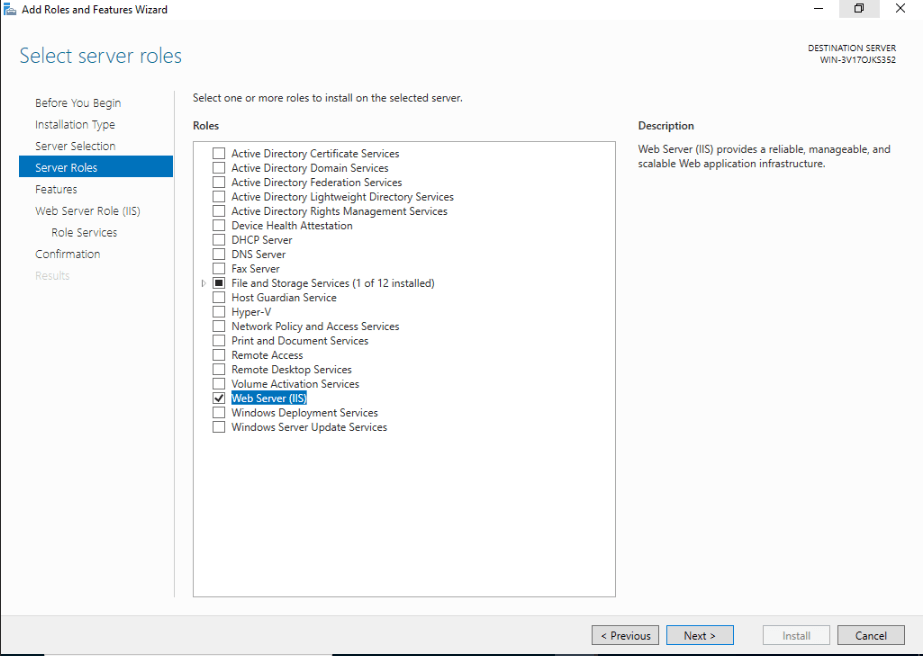Cancel the wizard
923x656 pixels.
click(x=871, y=635)
